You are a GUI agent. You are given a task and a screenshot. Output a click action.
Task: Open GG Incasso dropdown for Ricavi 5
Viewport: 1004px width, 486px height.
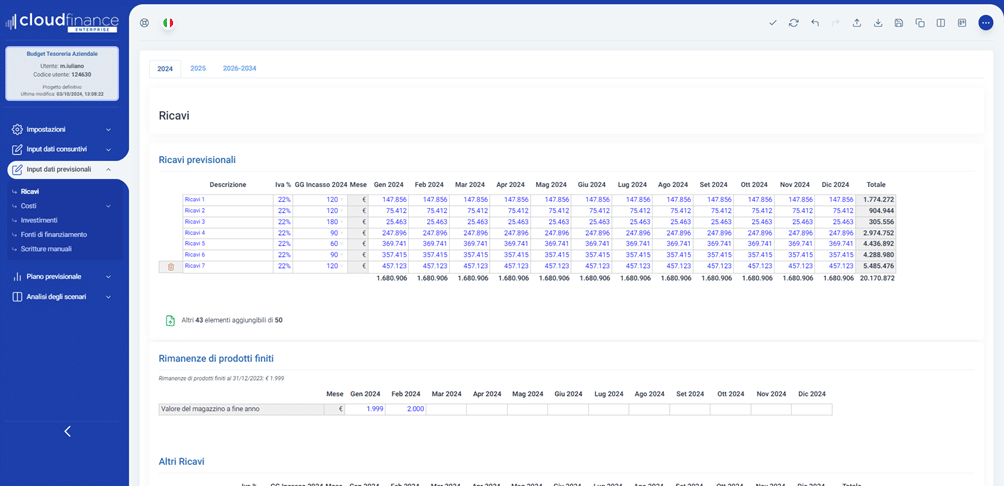coord(341,244)
